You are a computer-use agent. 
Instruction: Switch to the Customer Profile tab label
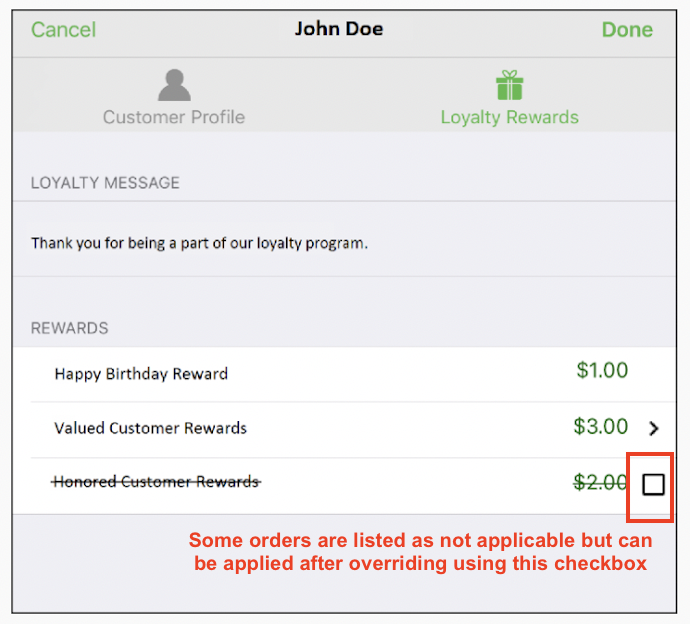click(174, 117)
